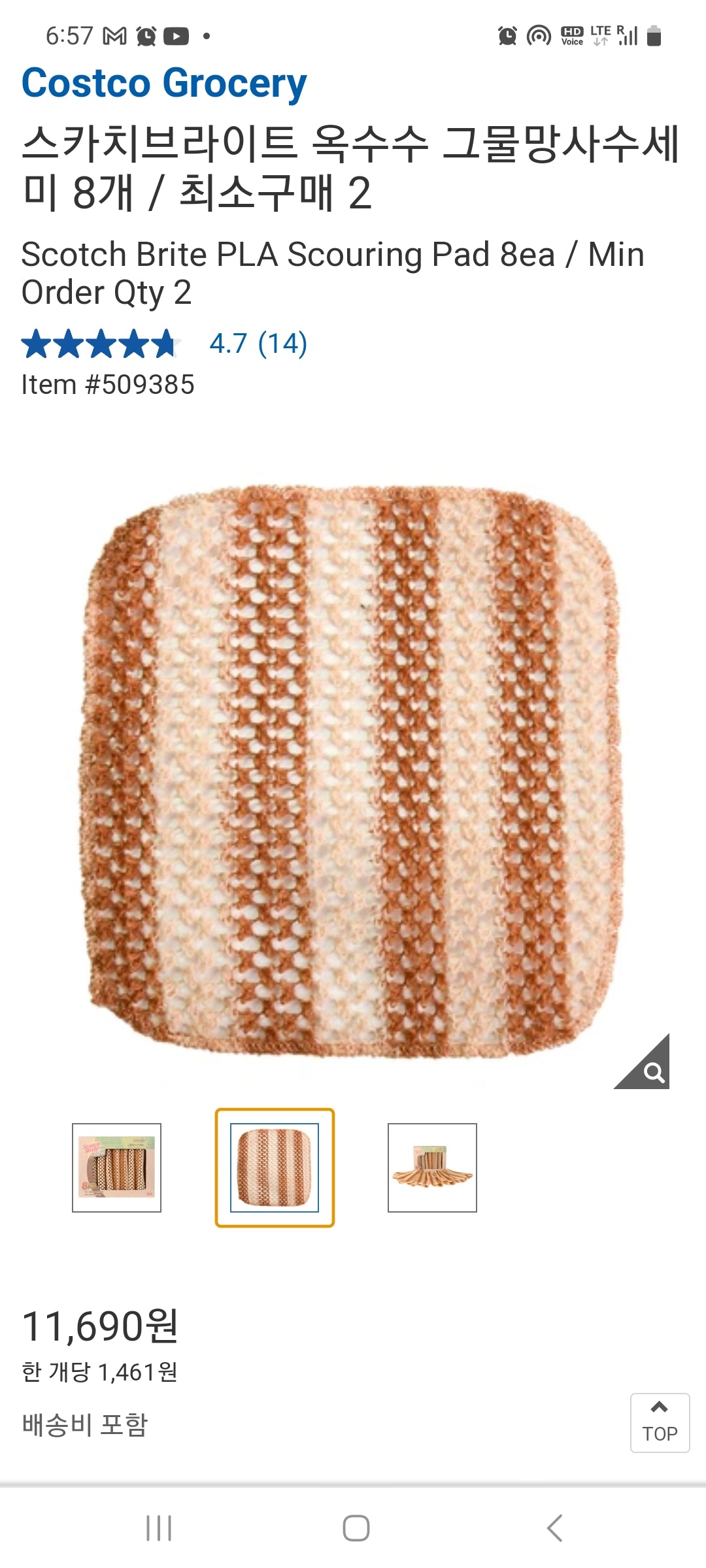This screenshot has height=1568, width=706.
Task: Open the 4.7 (14) reviews link
Action: [x=258, y=344]
